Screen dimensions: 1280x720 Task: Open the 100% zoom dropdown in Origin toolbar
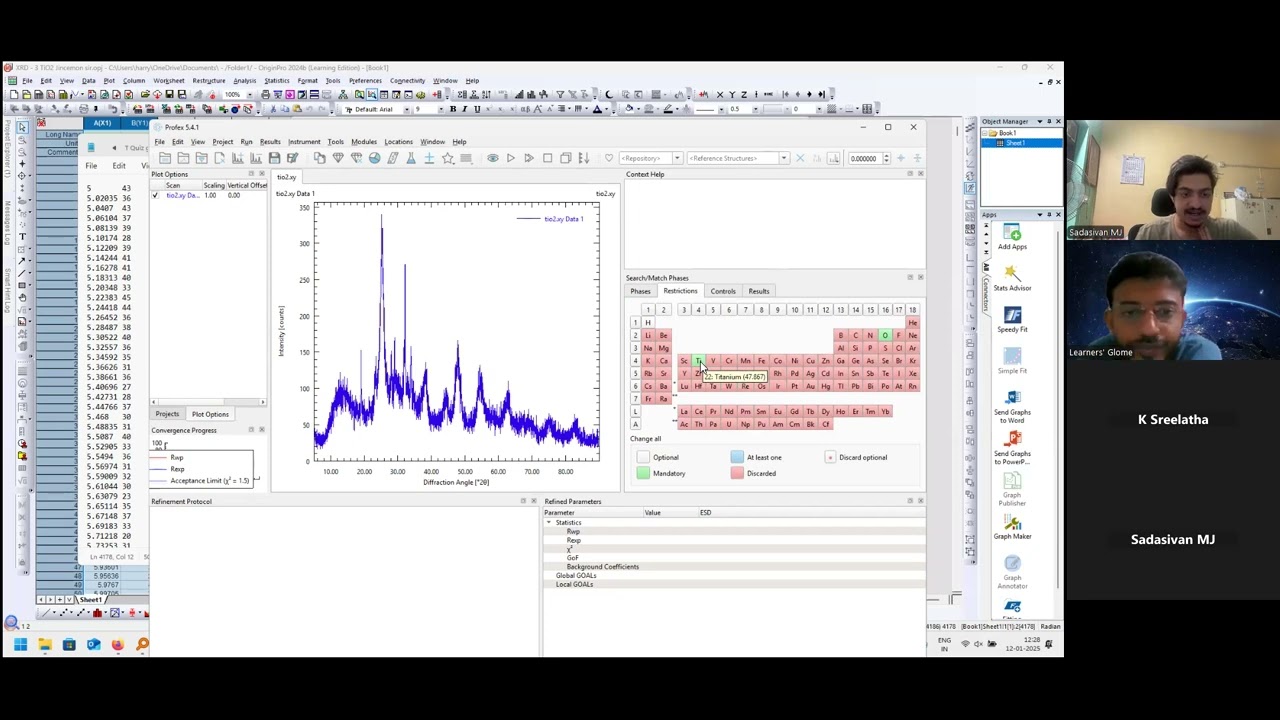tap(250, 94)
